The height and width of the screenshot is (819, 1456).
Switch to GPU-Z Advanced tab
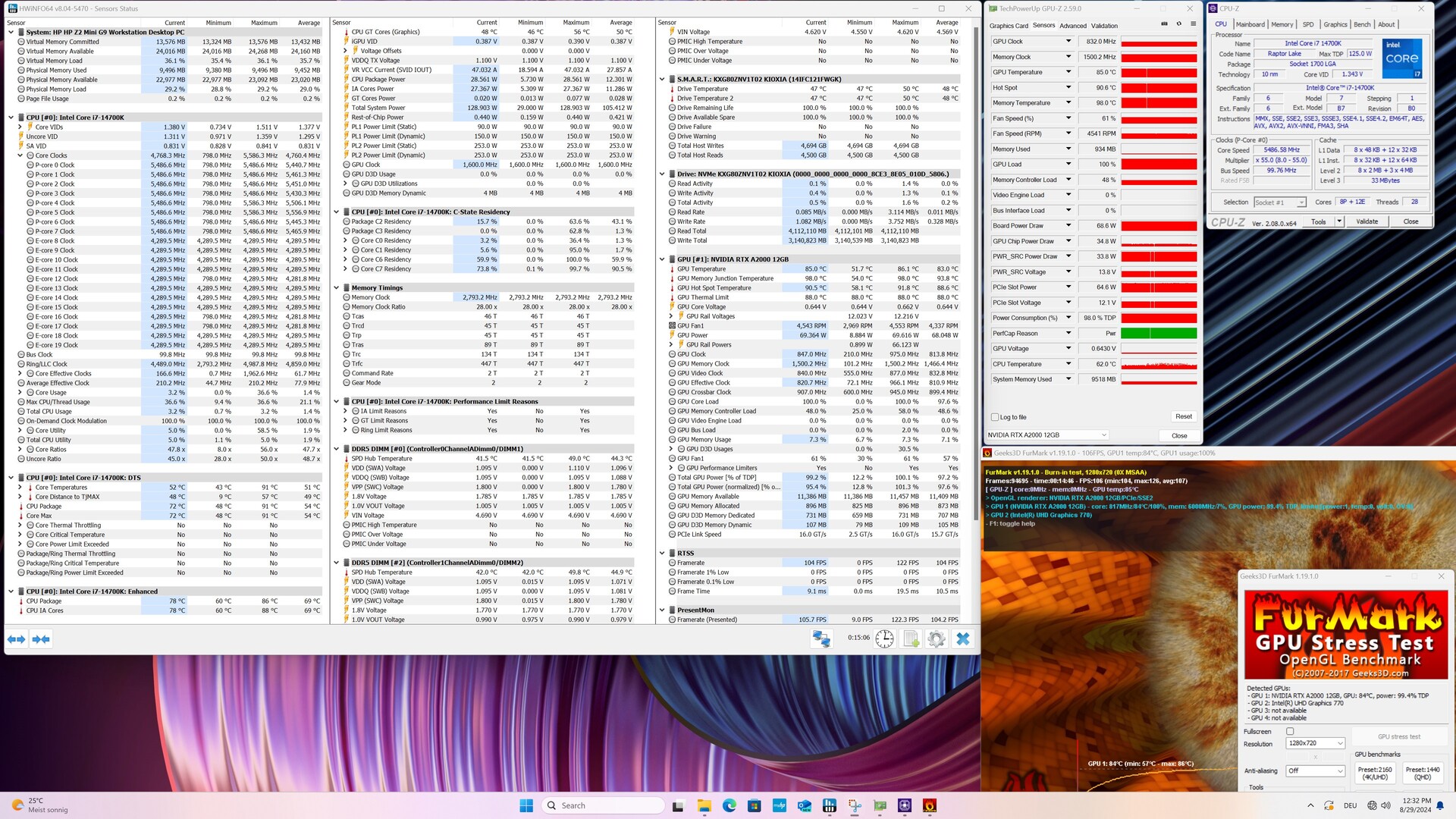point(1072,26)
